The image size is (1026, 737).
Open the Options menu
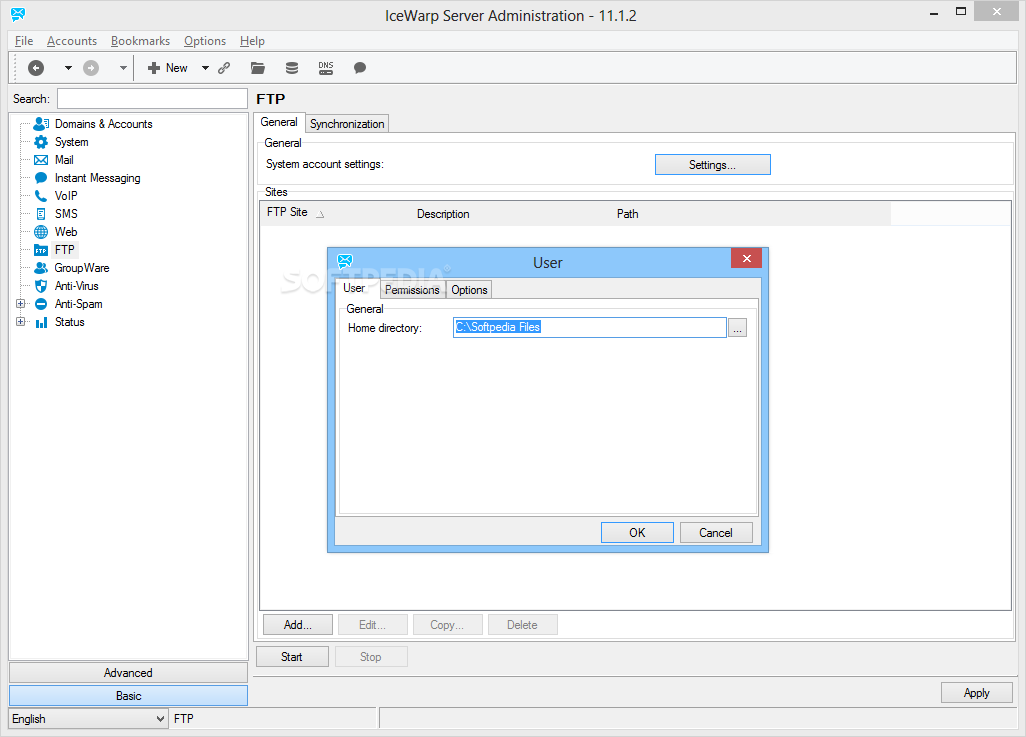205,41
